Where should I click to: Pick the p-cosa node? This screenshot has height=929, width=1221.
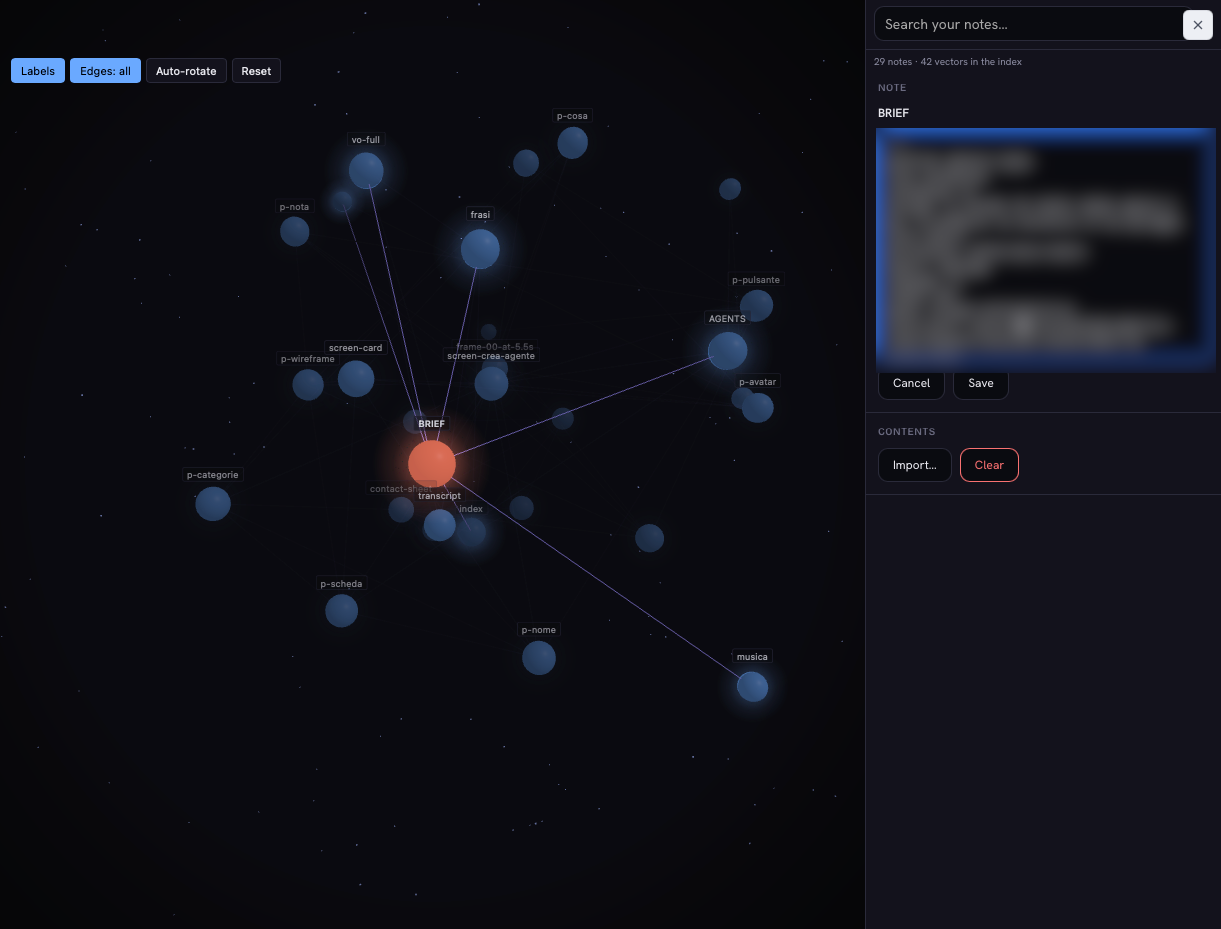[572, 143]
